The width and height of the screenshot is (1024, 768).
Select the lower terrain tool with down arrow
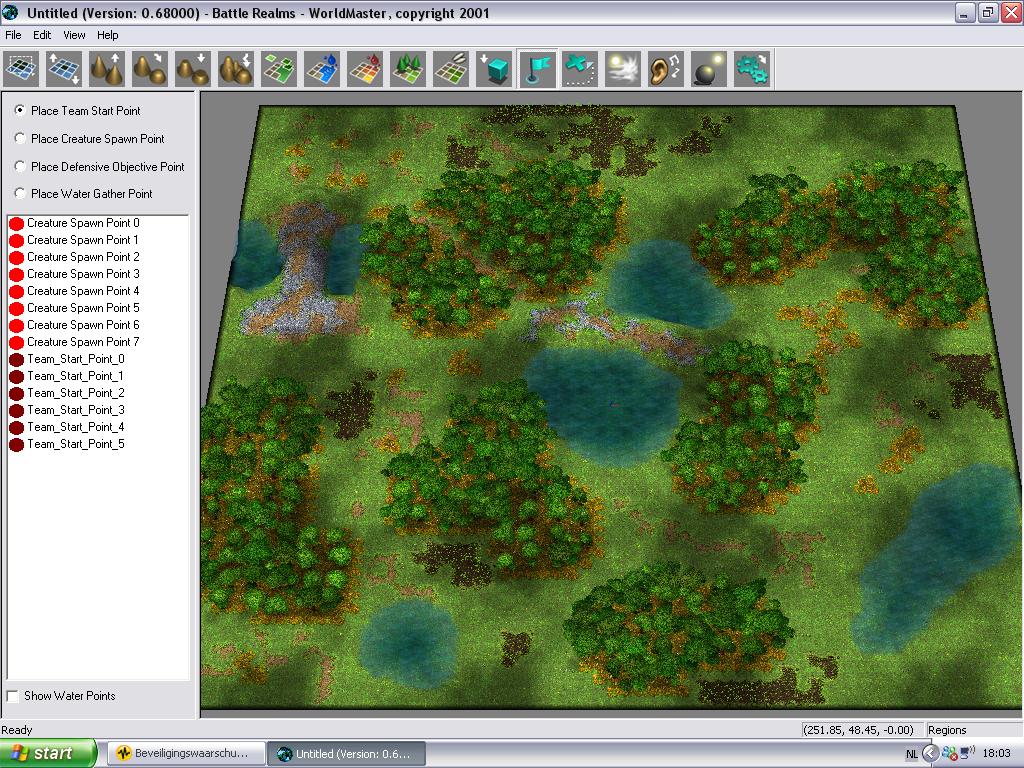pyautogui.click(x=193, y=69)
